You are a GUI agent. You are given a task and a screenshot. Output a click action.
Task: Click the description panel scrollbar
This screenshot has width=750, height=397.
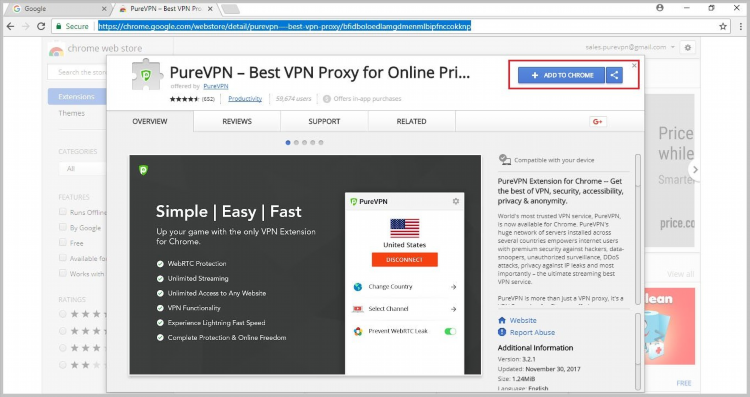click(x=637, y=229)
